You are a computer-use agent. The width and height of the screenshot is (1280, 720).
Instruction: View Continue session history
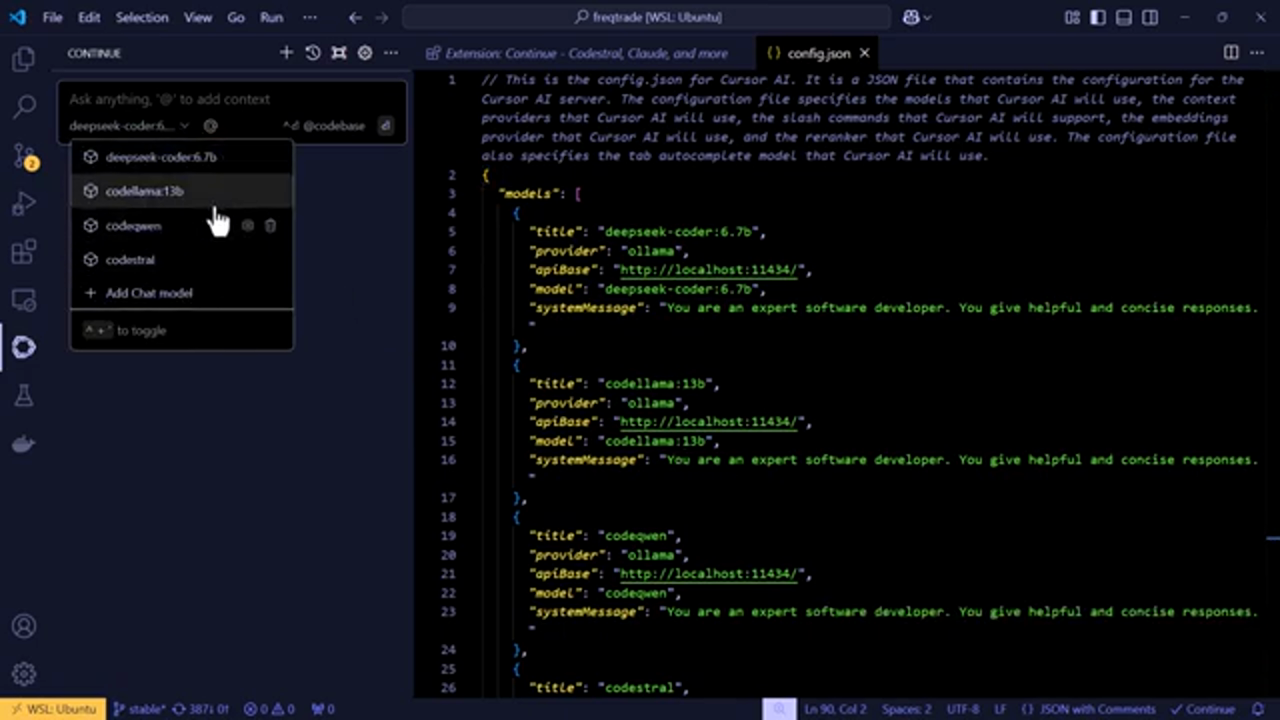[313, 53]
